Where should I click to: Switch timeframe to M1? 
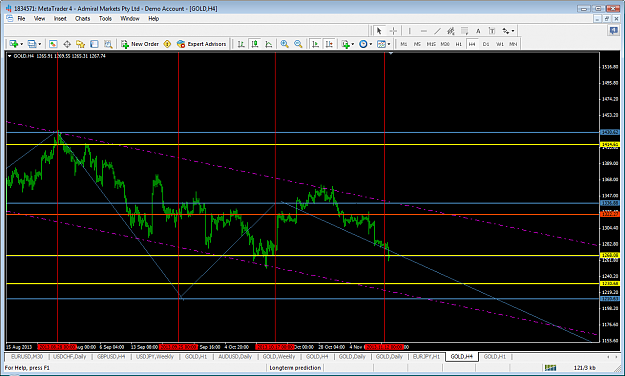404,44
